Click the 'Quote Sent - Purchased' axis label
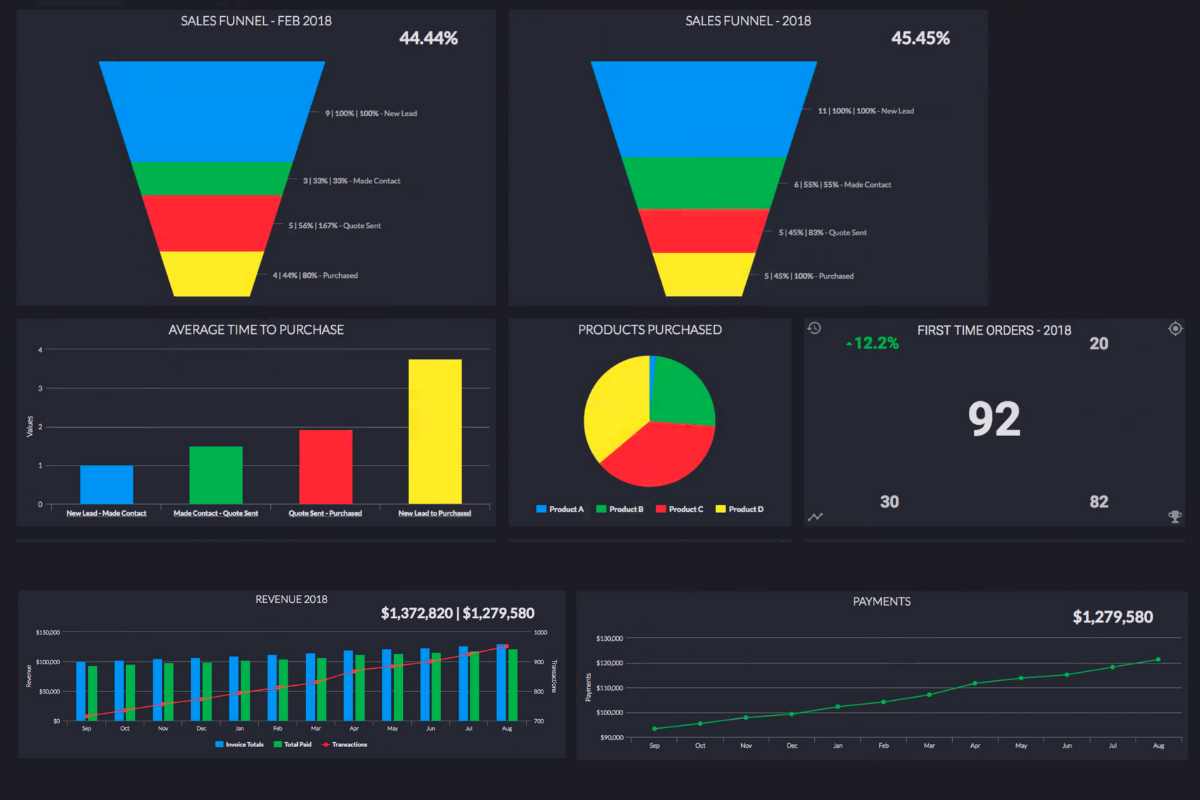The width and height of the screenshot is (1200, 800). click(326, 513)
